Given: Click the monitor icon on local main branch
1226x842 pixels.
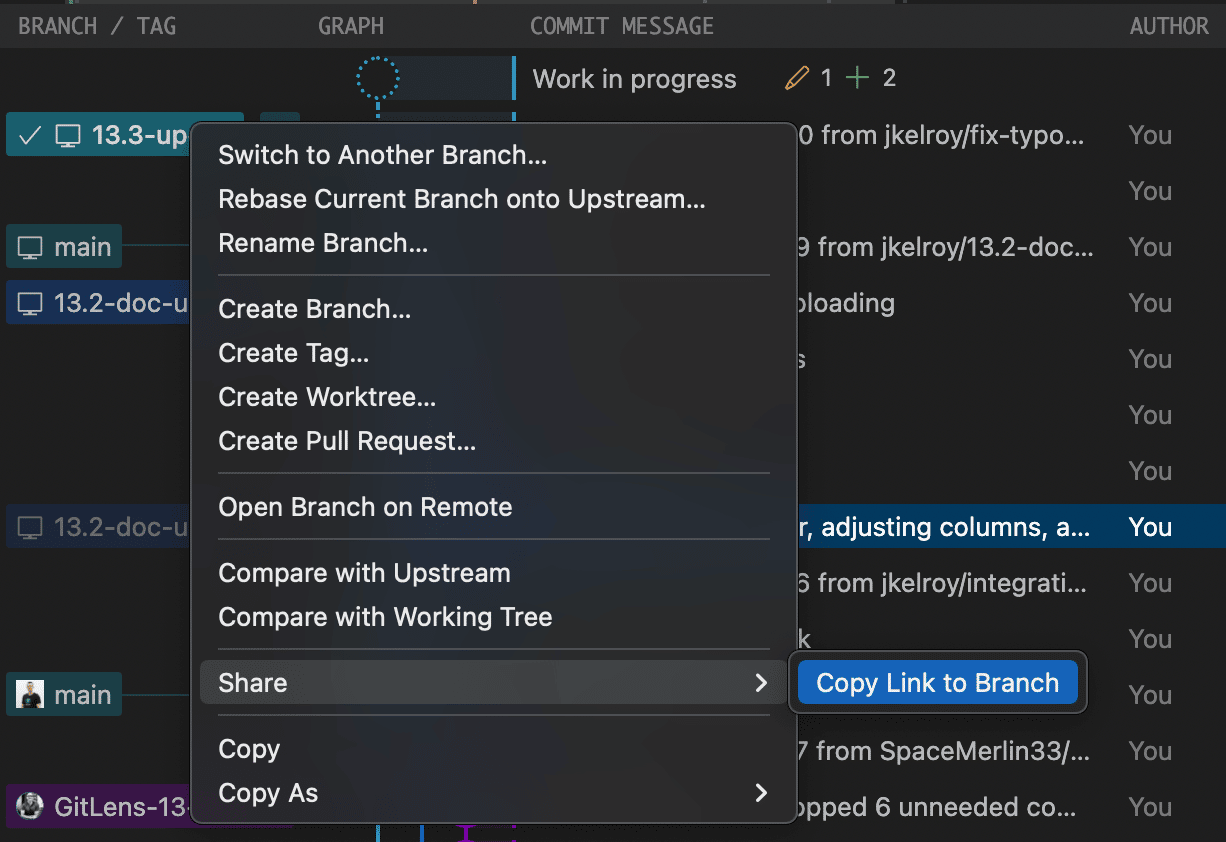Looking at the screenshot, I should pyautogui.click(x=30, y=247).
